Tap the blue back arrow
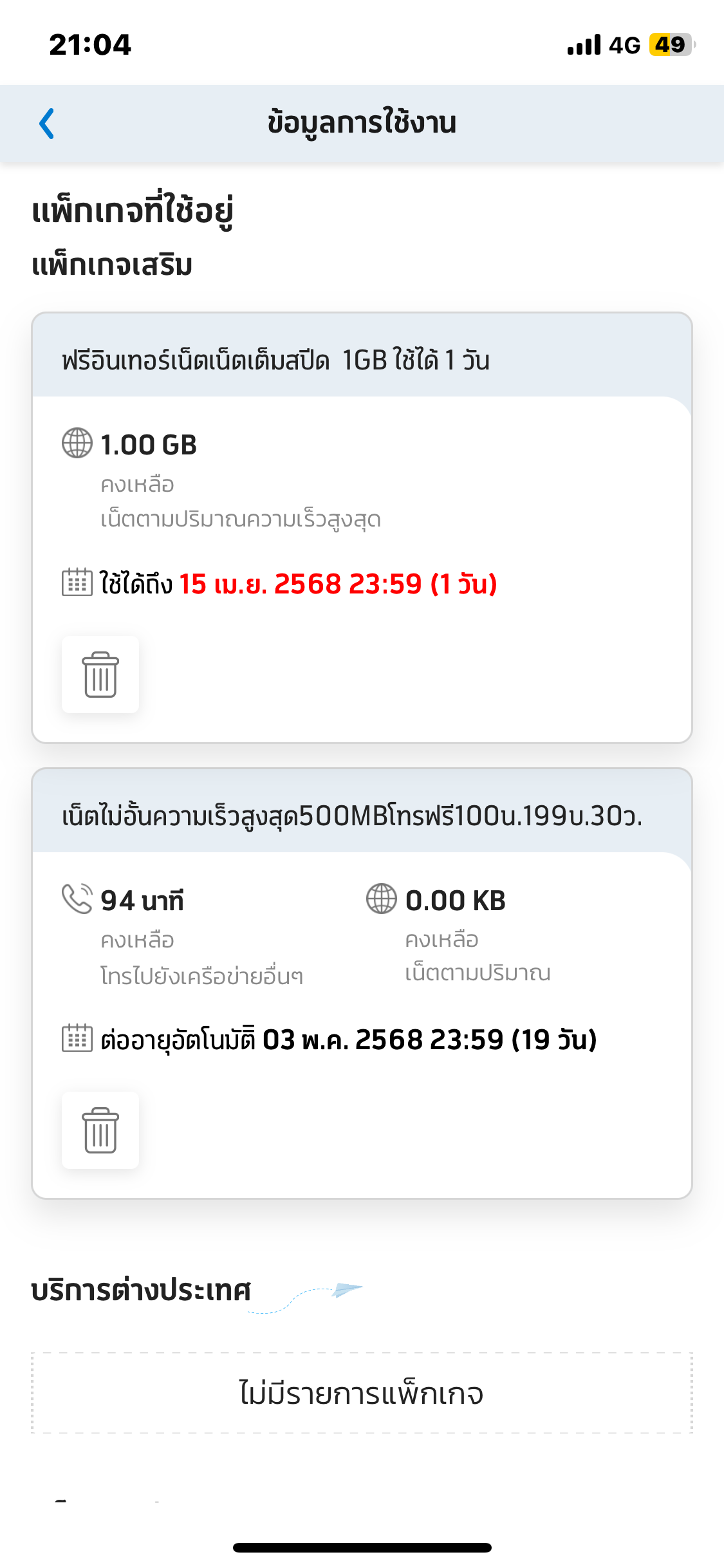This screenshot has width=724, height=1568. [x=47, y=124]
